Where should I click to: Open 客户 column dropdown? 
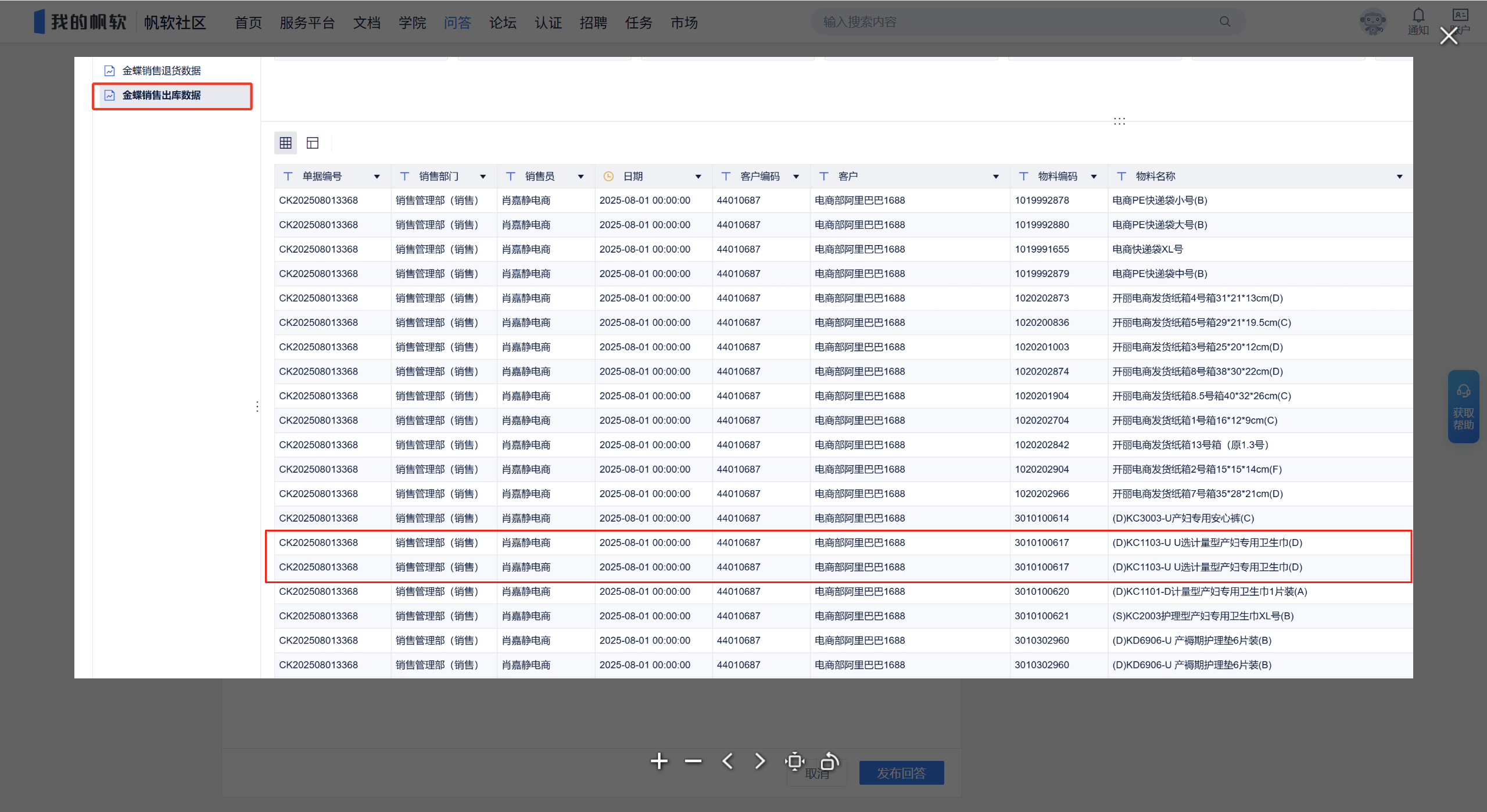[x=996, y=177]
